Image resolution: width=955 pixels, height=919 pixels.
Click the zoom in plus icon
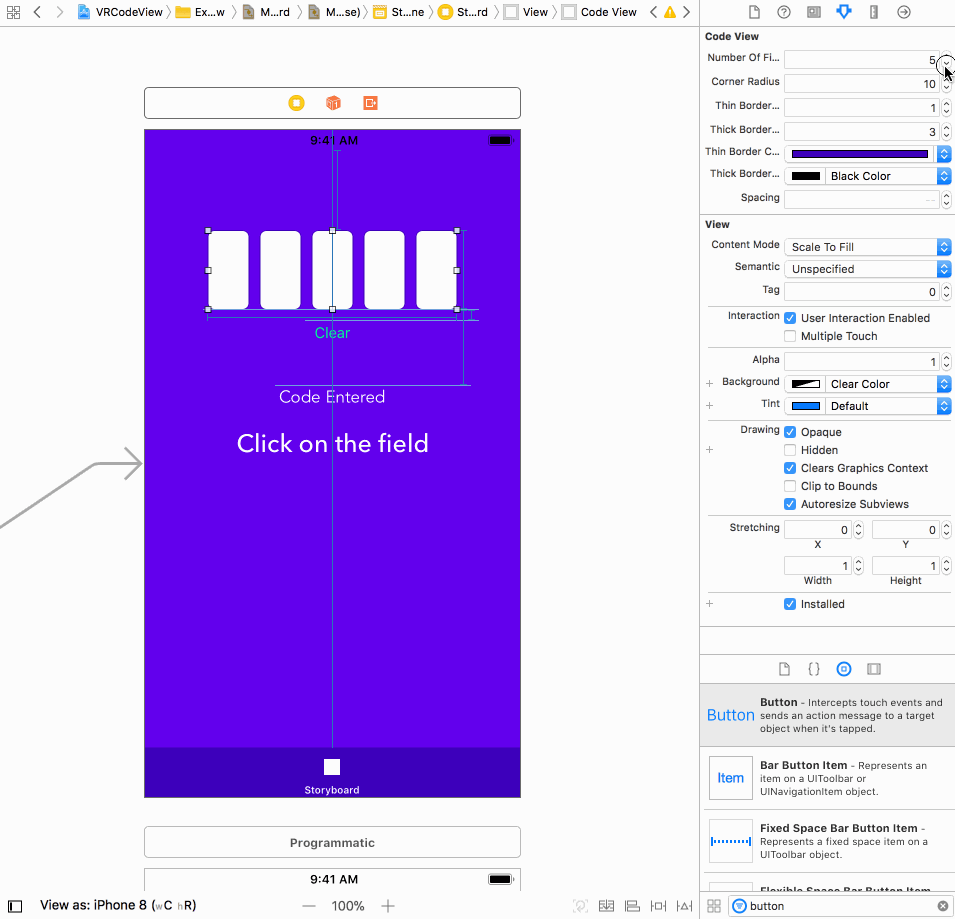pyautogui.click(x=388, y=906)
